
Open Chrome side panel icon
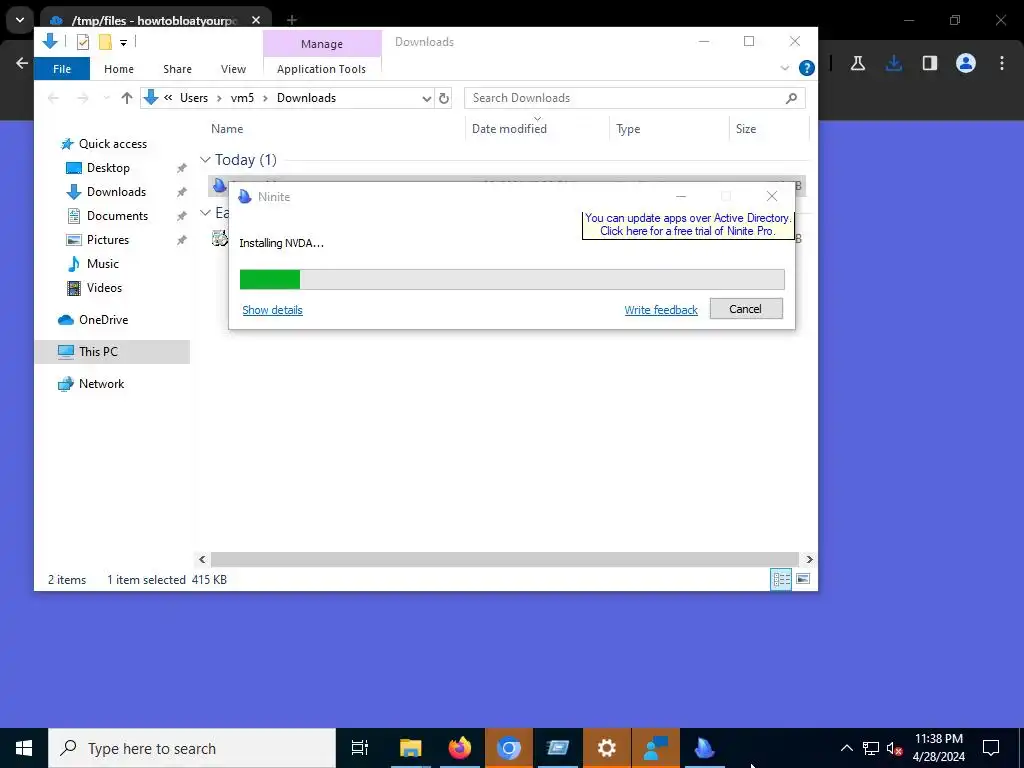click(930, 63)
